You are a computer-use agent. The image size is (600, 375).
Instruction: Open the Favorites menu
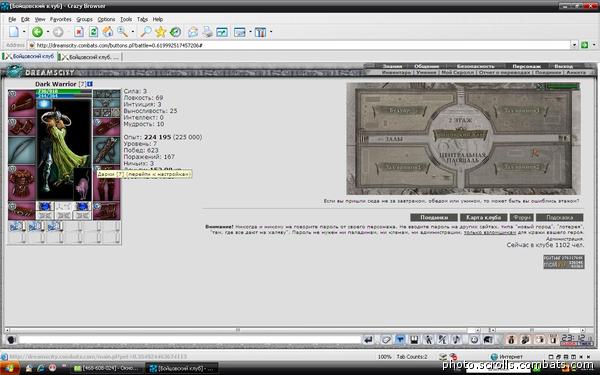click(x=60, y=19)
